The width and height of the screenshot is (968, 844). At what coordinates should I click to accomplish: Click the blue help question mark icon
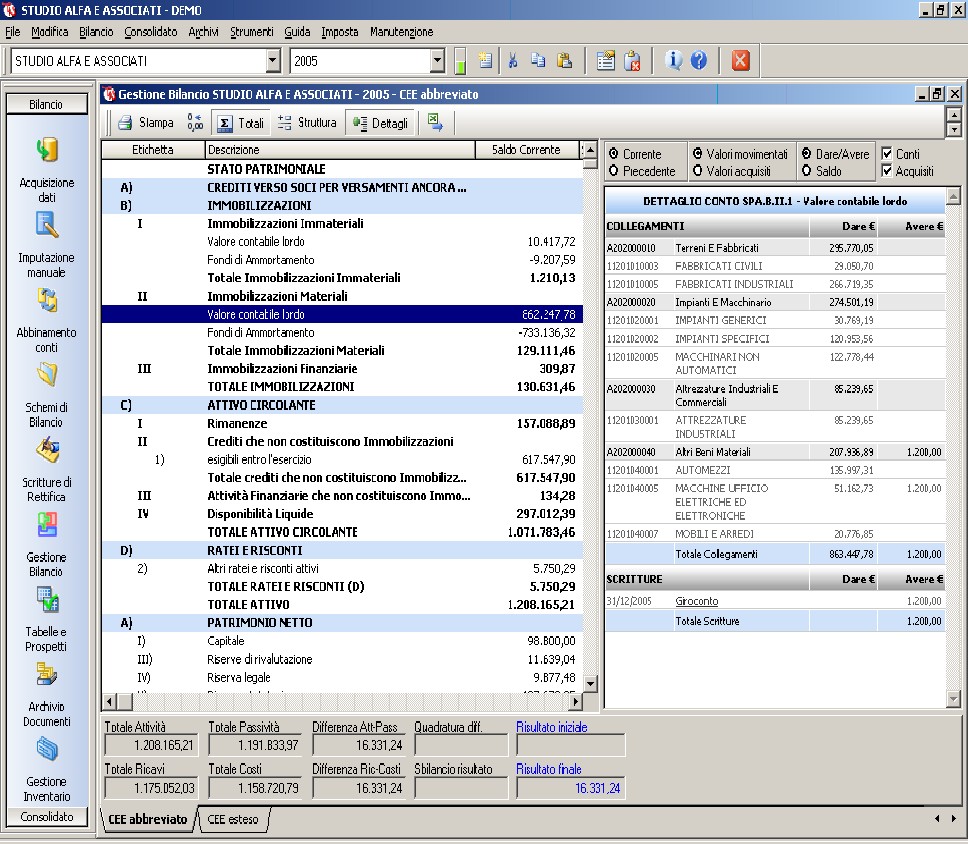pos(698,61)
